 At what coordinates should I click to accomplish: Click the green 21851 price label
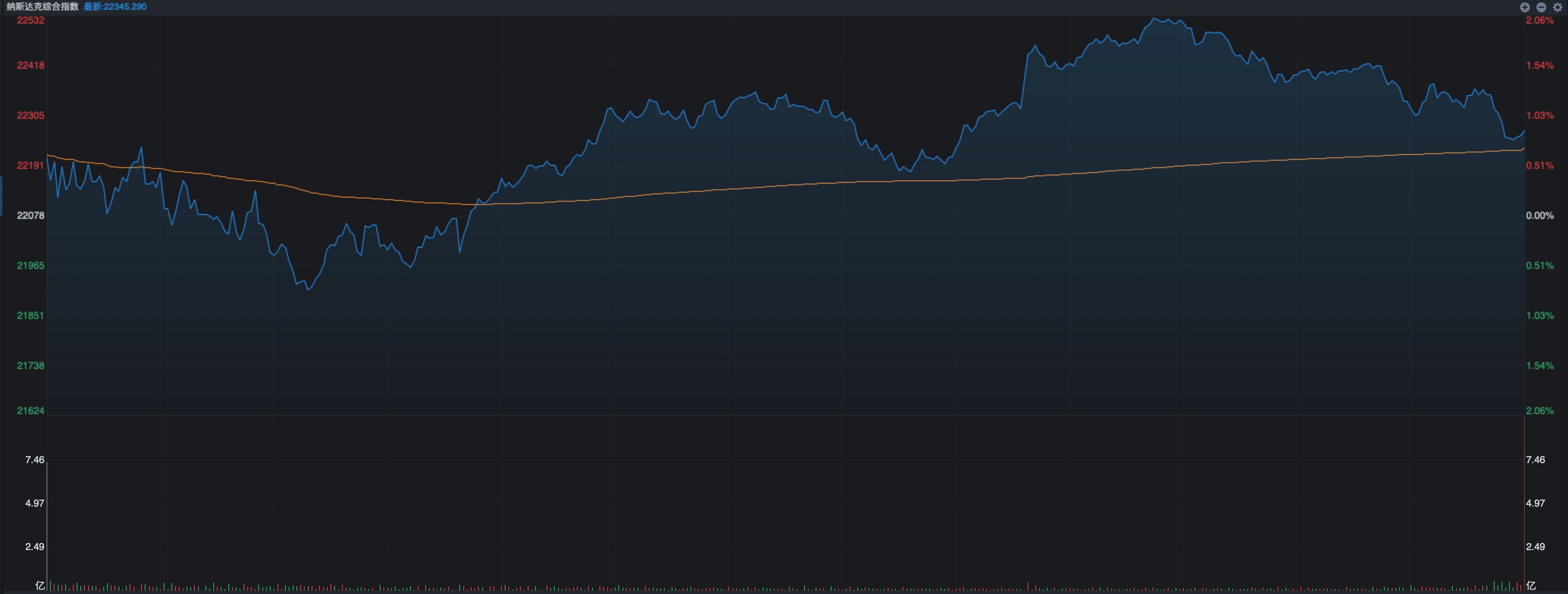point(30,315)
